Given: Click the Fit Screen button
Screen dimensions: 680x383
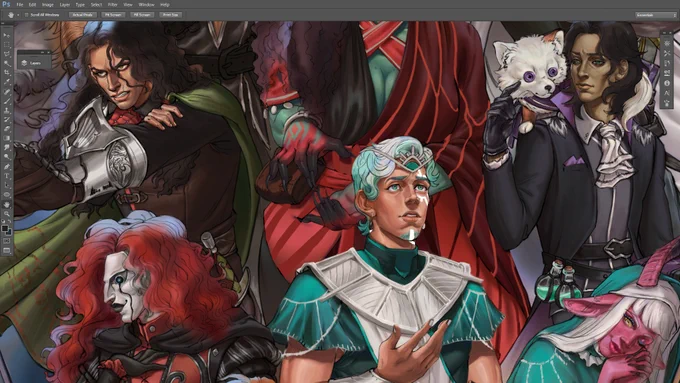Looking at the screenshot, I should [113, 15].
